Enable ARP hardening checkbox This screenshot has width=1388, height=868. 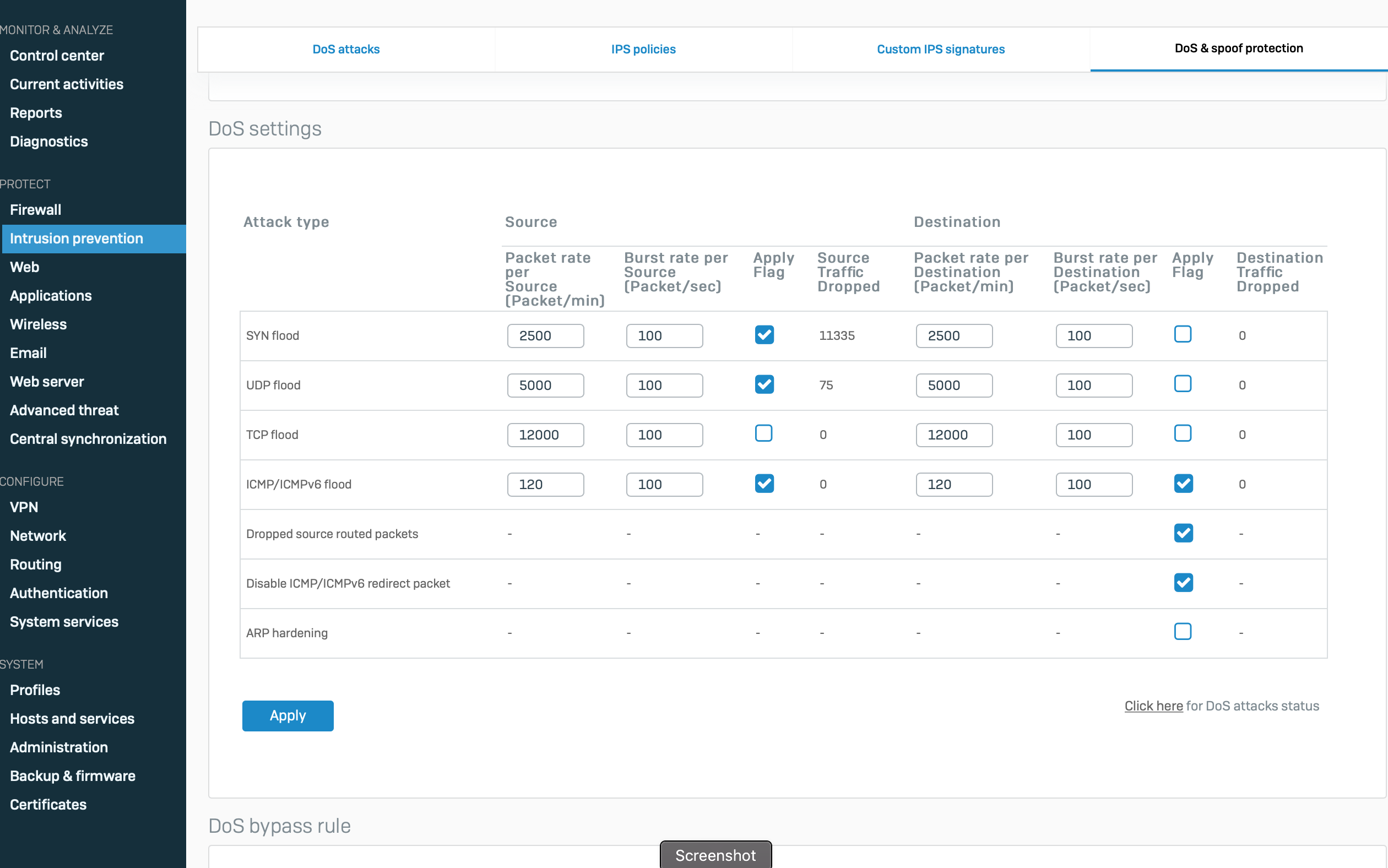point(1183,632)
